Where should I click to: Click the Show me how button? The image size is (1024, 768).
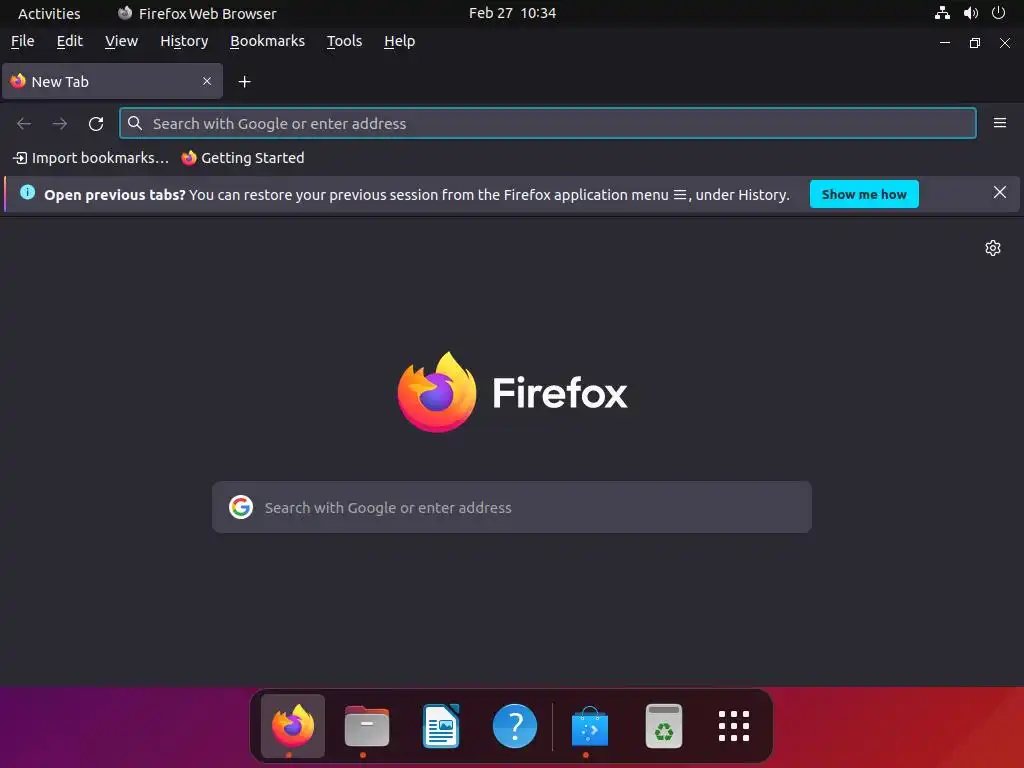863,194
